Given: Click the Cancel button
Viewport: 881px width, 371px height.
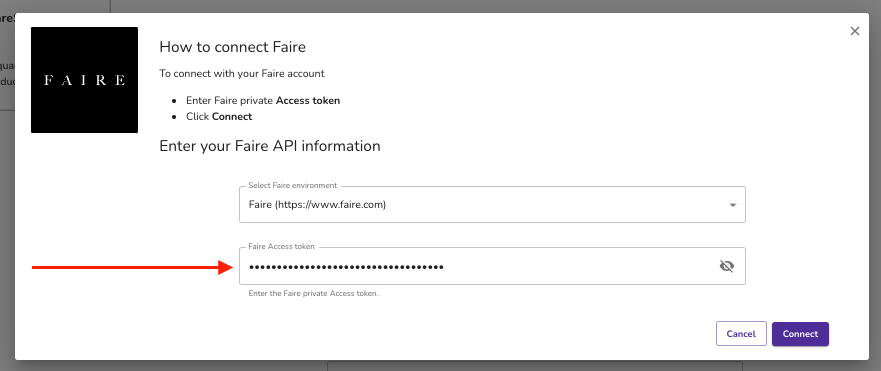Looking at the screenshot, I should (x=741, y=334).
